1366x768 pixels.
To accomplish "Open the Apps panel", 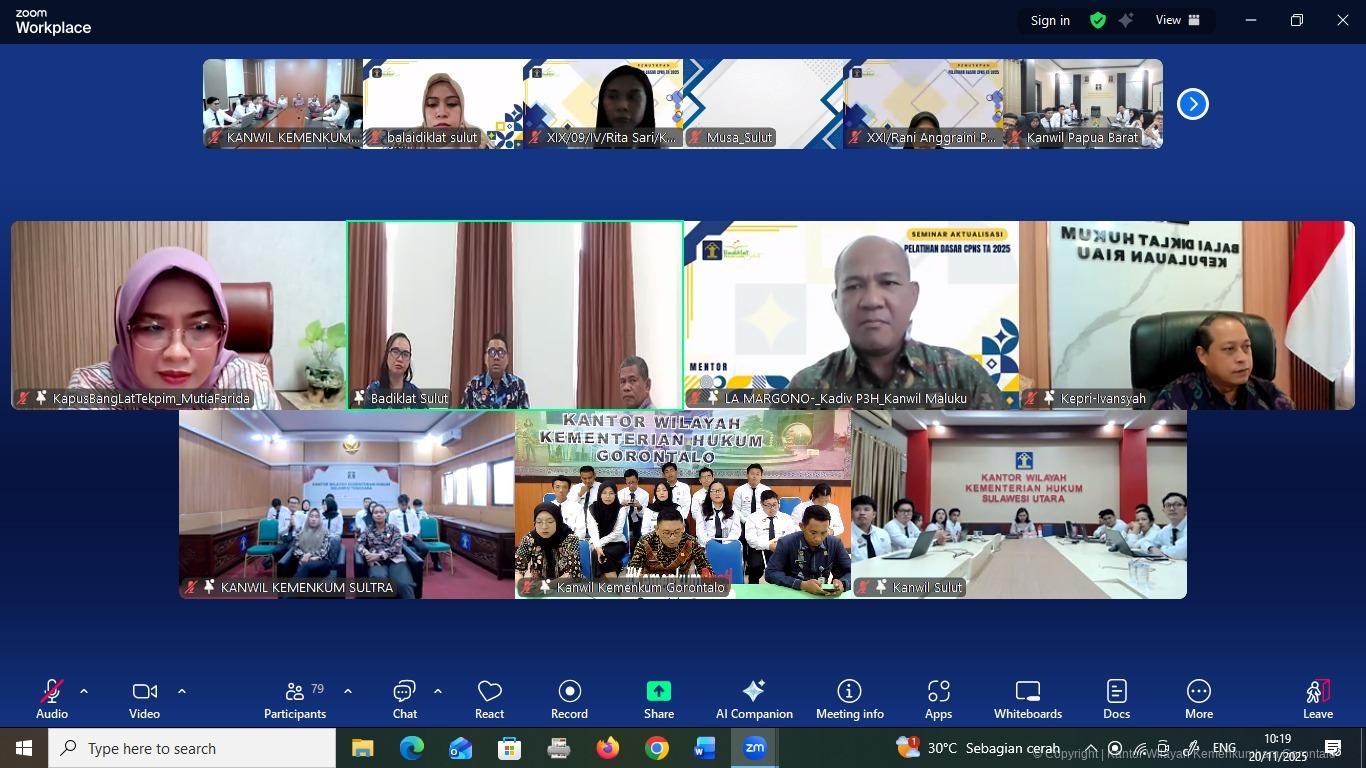I will (938, 699).
